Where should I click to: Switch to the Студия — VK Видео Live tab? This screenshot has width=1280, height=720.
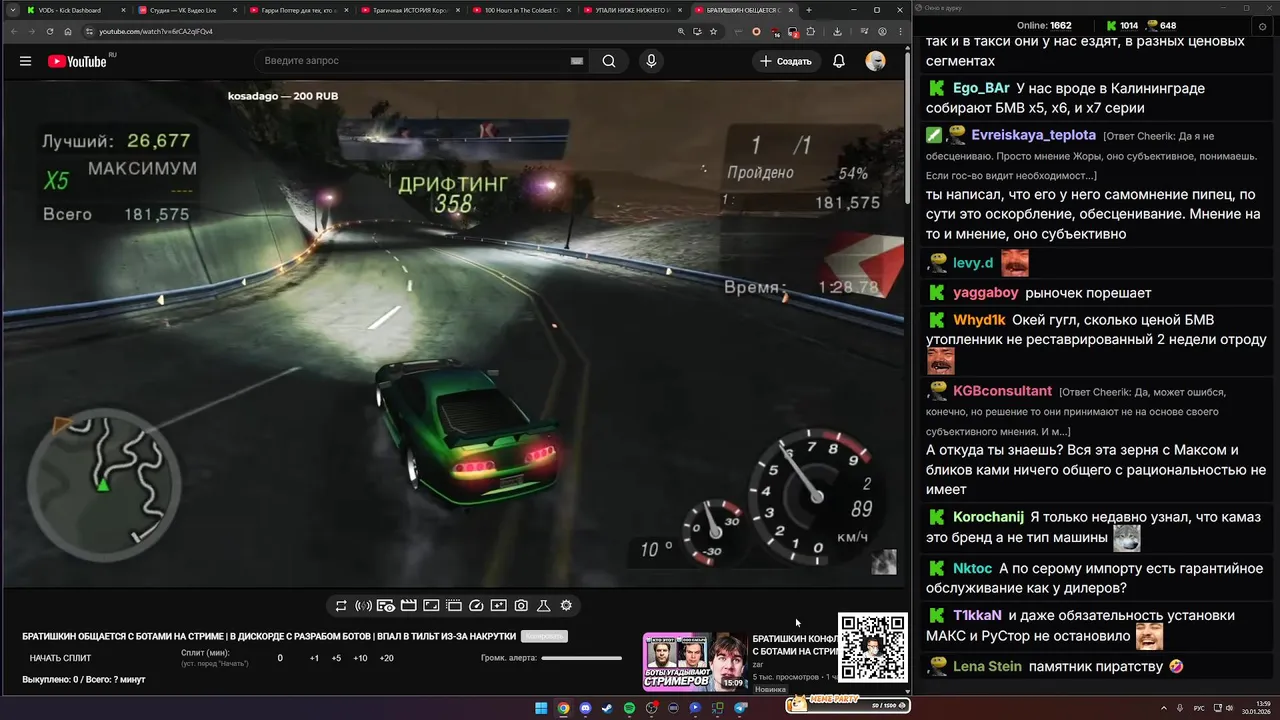click(x=187, y=10)
